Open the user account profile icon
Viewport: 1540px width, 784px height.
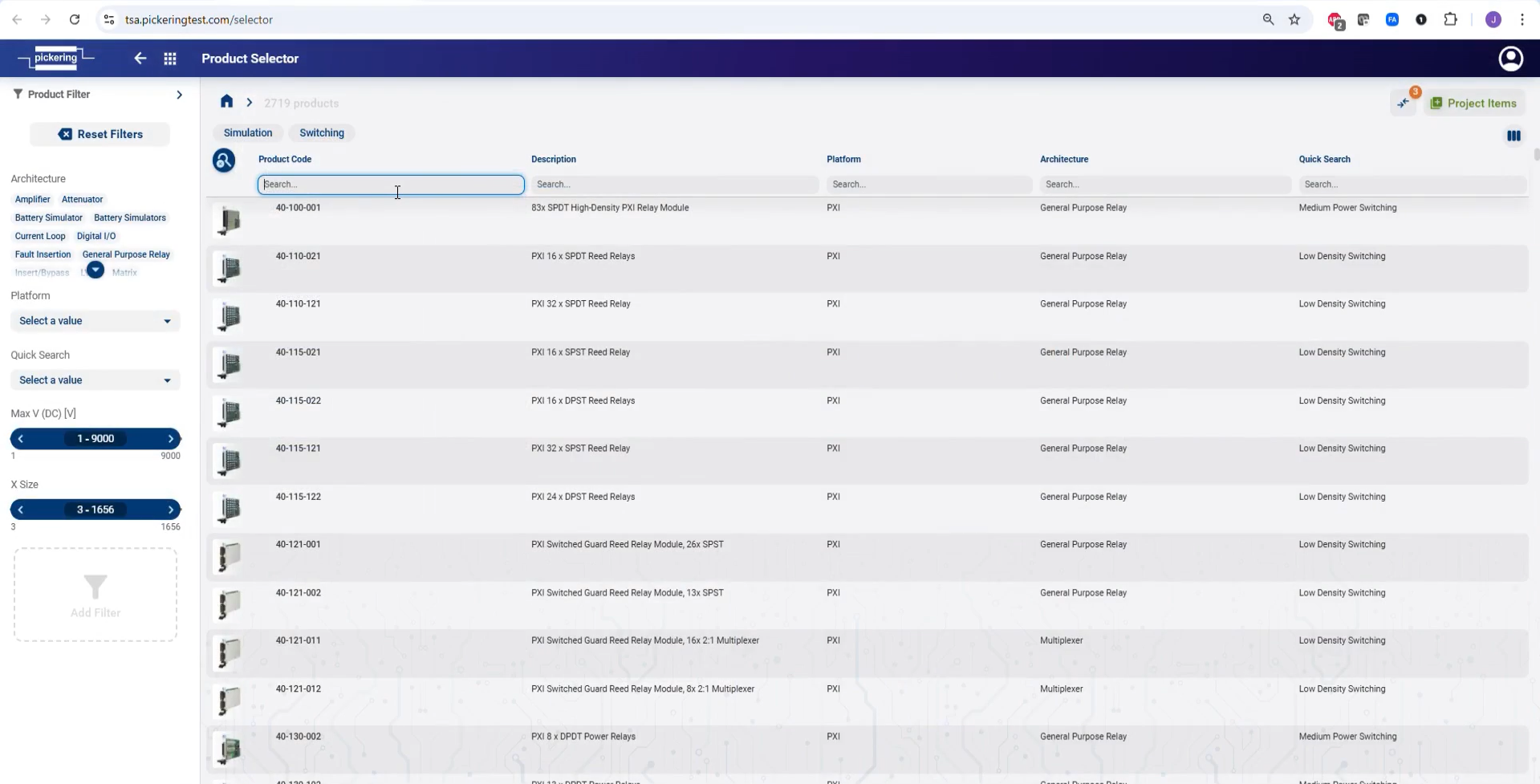tap(1510, 59)
